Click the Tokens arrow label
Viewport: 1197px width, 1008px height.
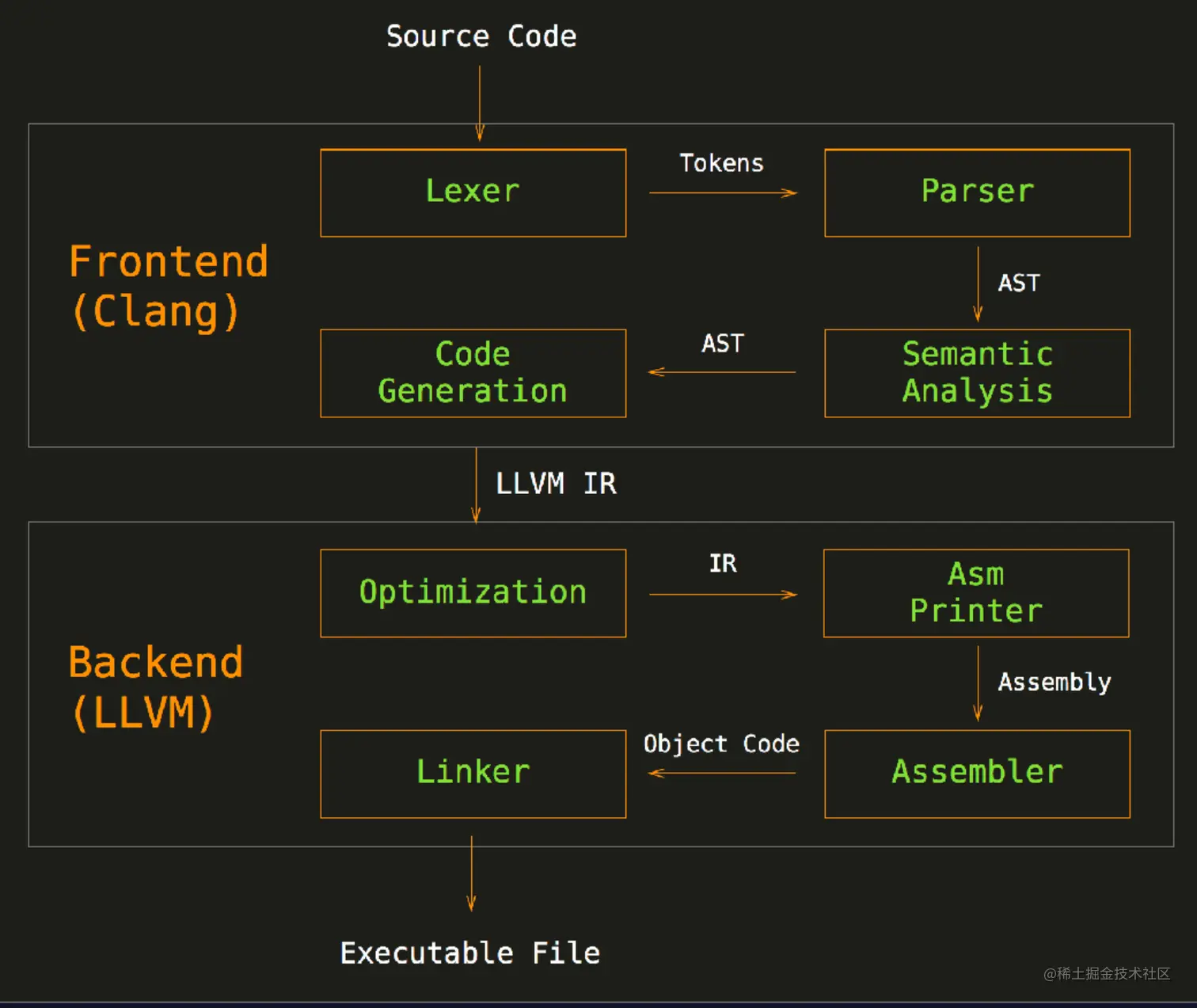coord(721,163)
